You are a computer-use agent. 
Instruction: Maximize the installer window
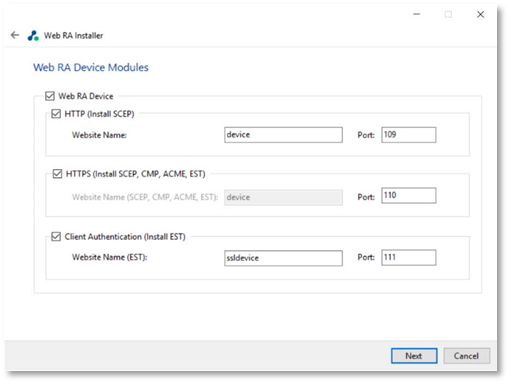click(x=448, y=14)
